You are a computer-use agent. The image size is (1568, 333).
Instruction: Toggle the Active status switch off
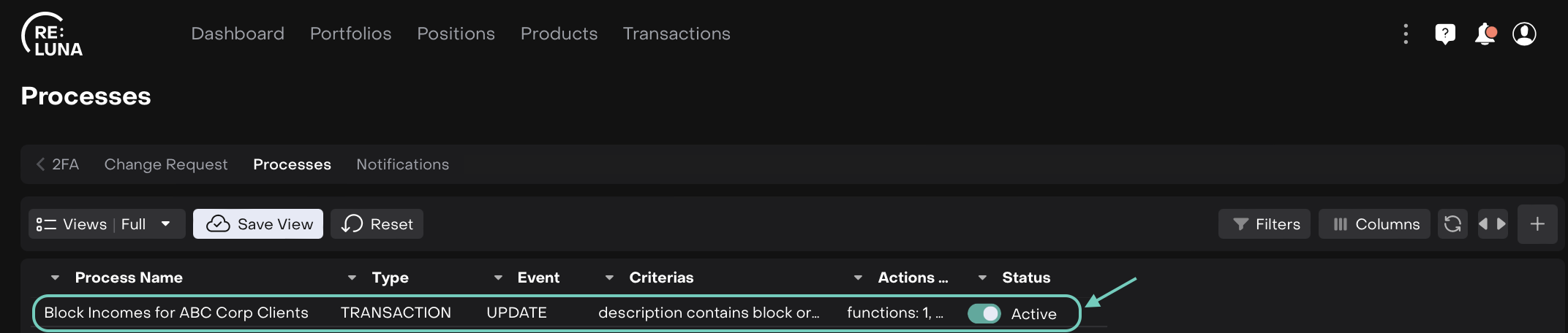(984, 313)
